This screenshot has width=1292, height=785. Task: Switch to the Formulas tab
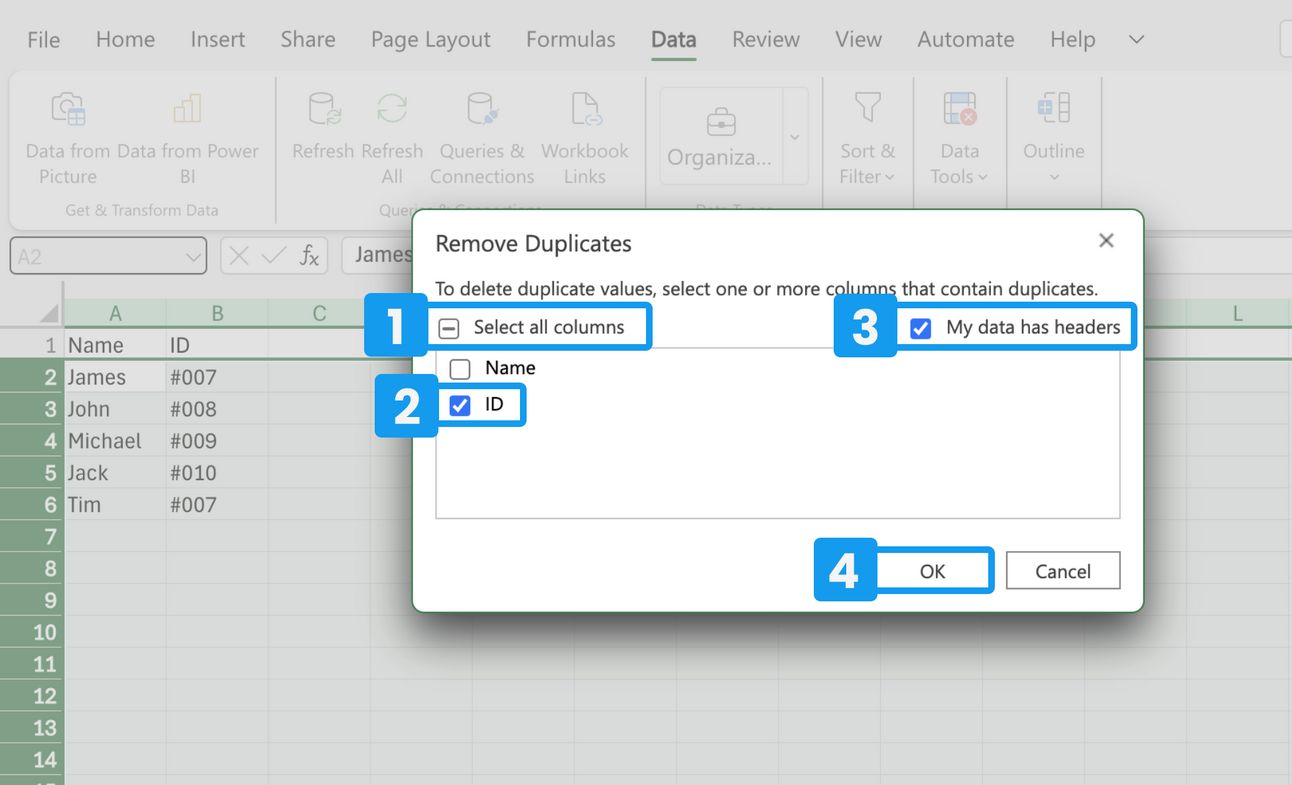click(571, 39)
